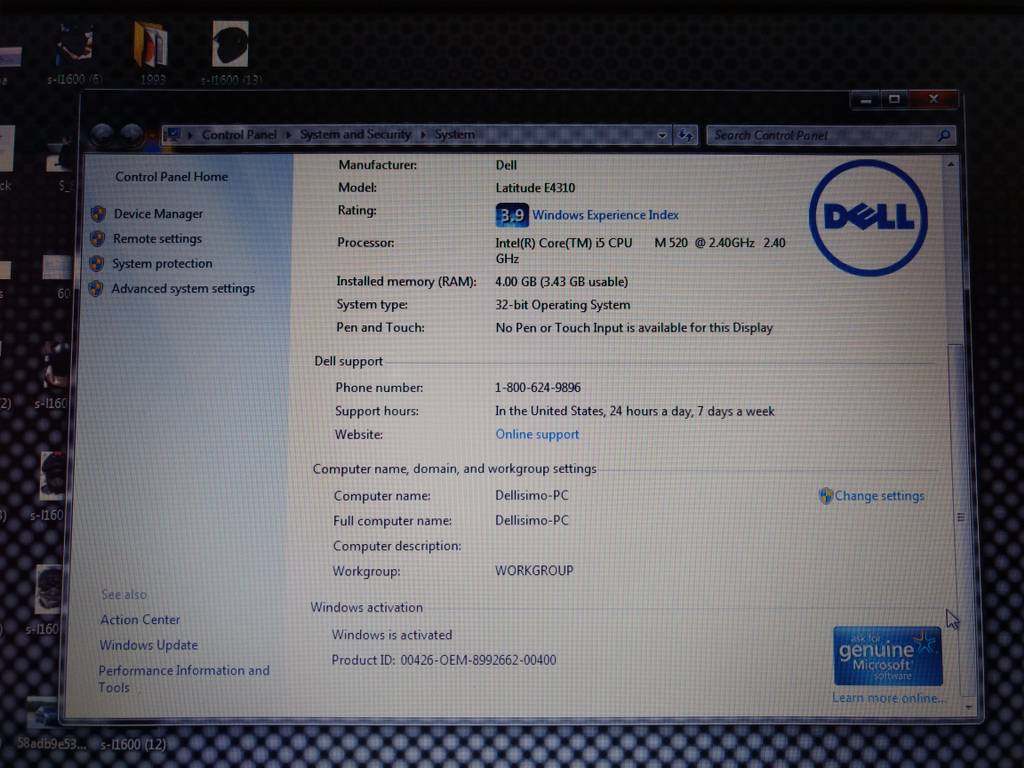Click the 32-bit Operating System text
Image resolution: width=1024 pixels, height=768 pixels.
(563, 305)
